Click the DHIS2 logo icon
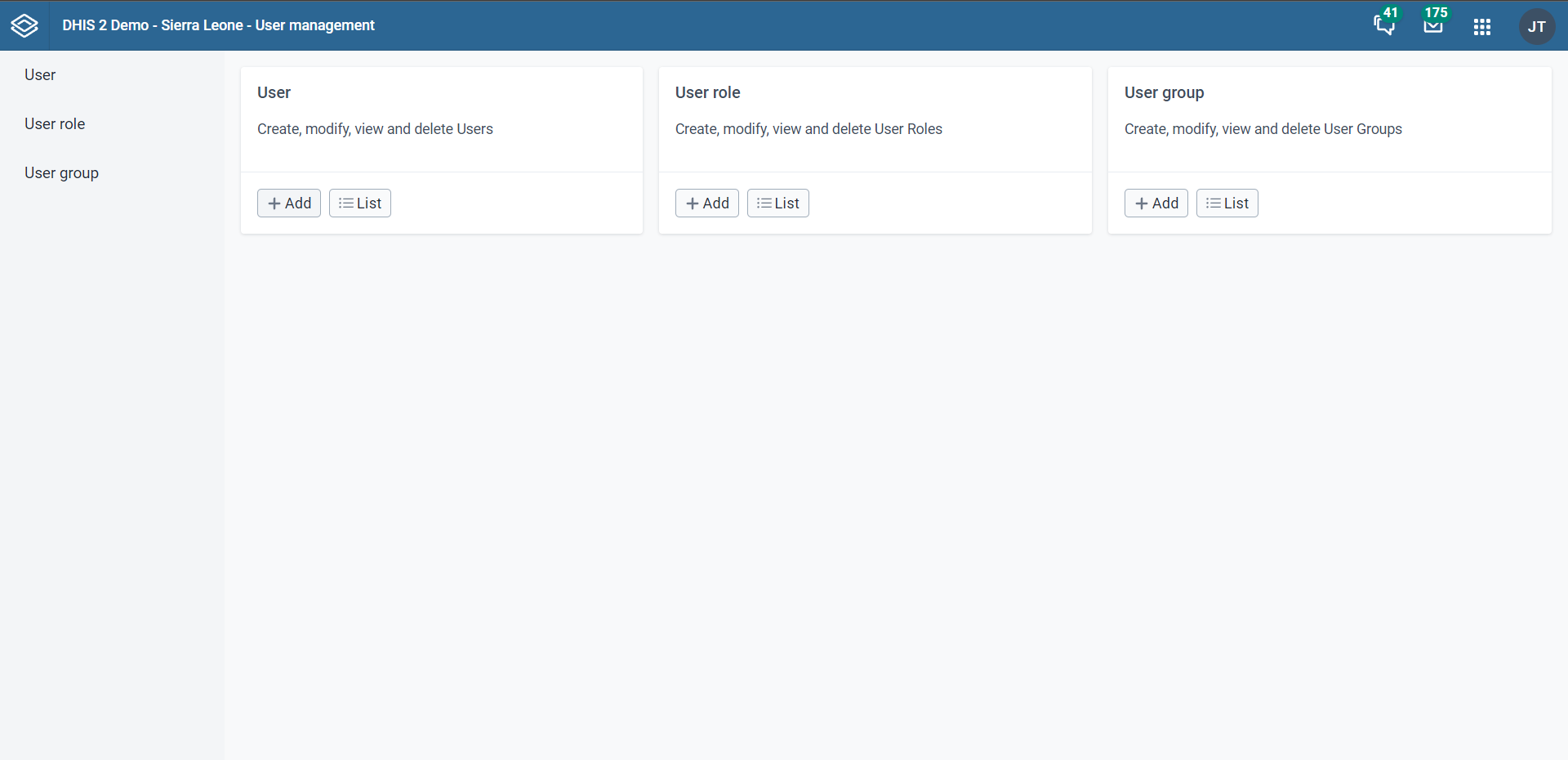Viewport: 1568px width, 760px height. click(x=24, y=25)
